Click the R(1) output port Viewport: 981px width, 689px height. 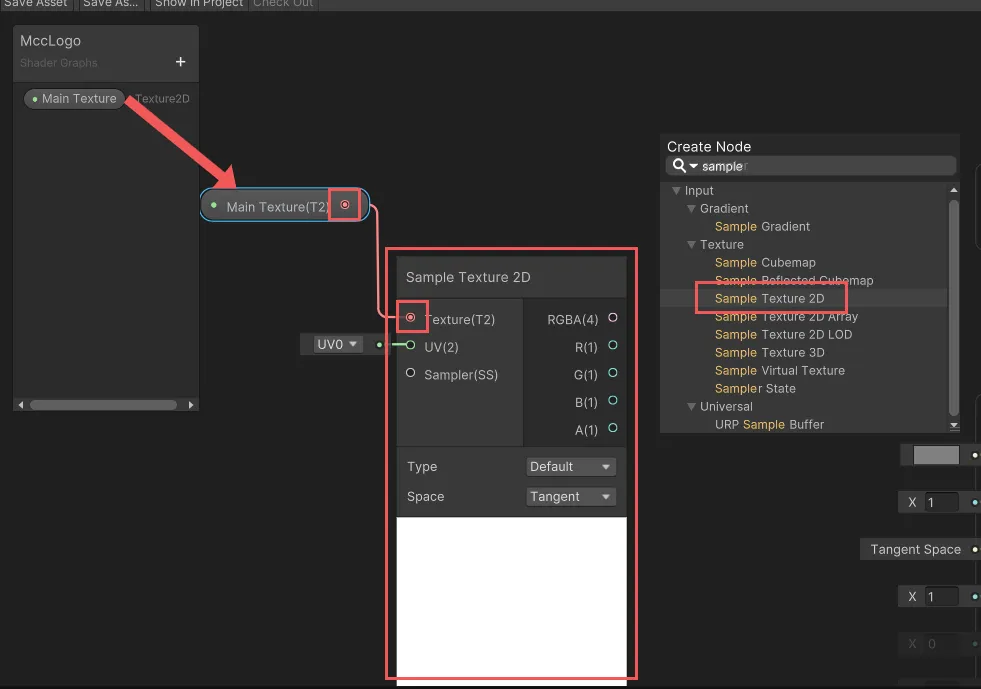pyautogui.click(x=613, y=346)
